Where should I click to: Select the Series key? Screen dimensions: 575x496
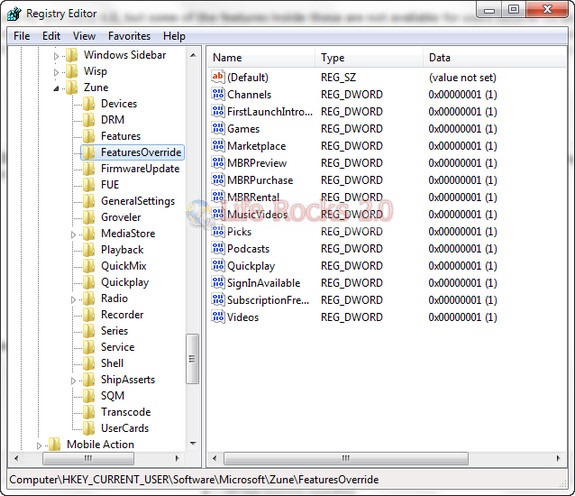(114, 331)
